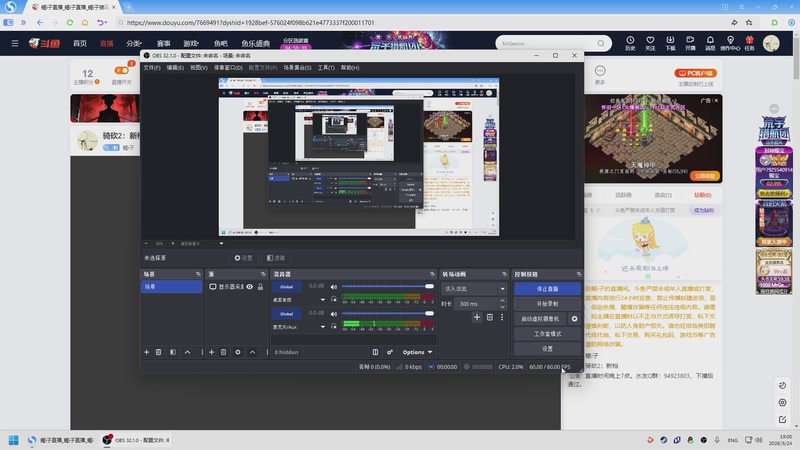Decrease the transition duration with the down stepper
The image size is (800, 450).
pyautogui.click(x=503, y=307)
